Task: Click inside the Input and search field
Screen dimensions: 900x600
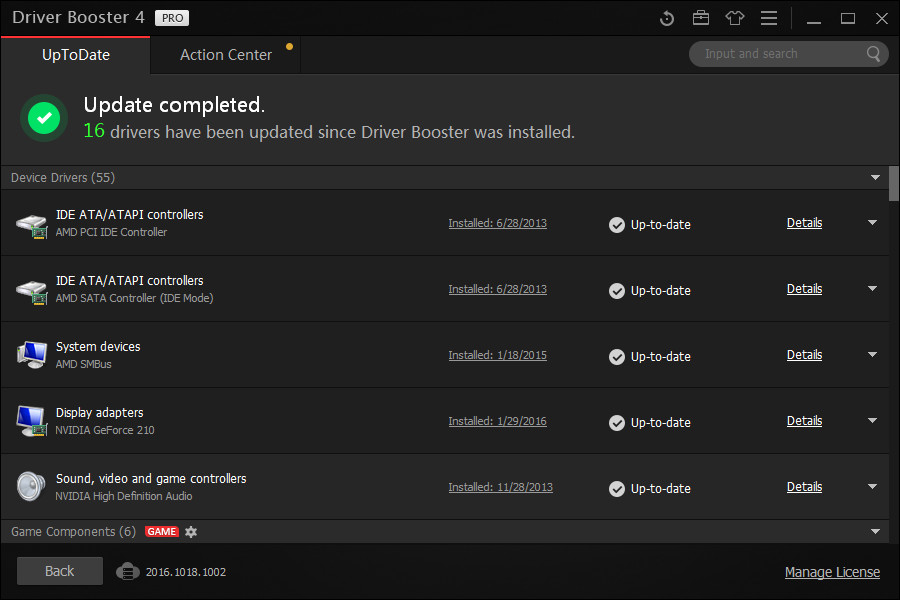Action: 780,53
